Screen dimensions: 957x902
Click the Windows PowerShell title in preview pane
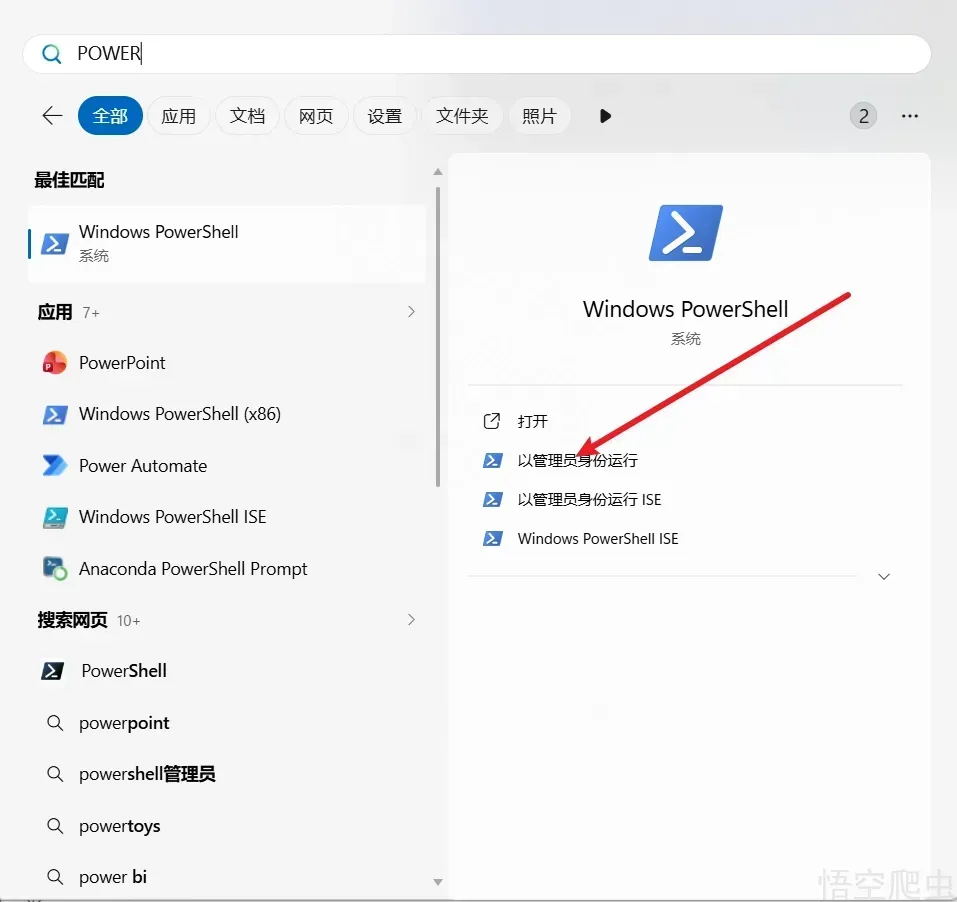point(685,309)
